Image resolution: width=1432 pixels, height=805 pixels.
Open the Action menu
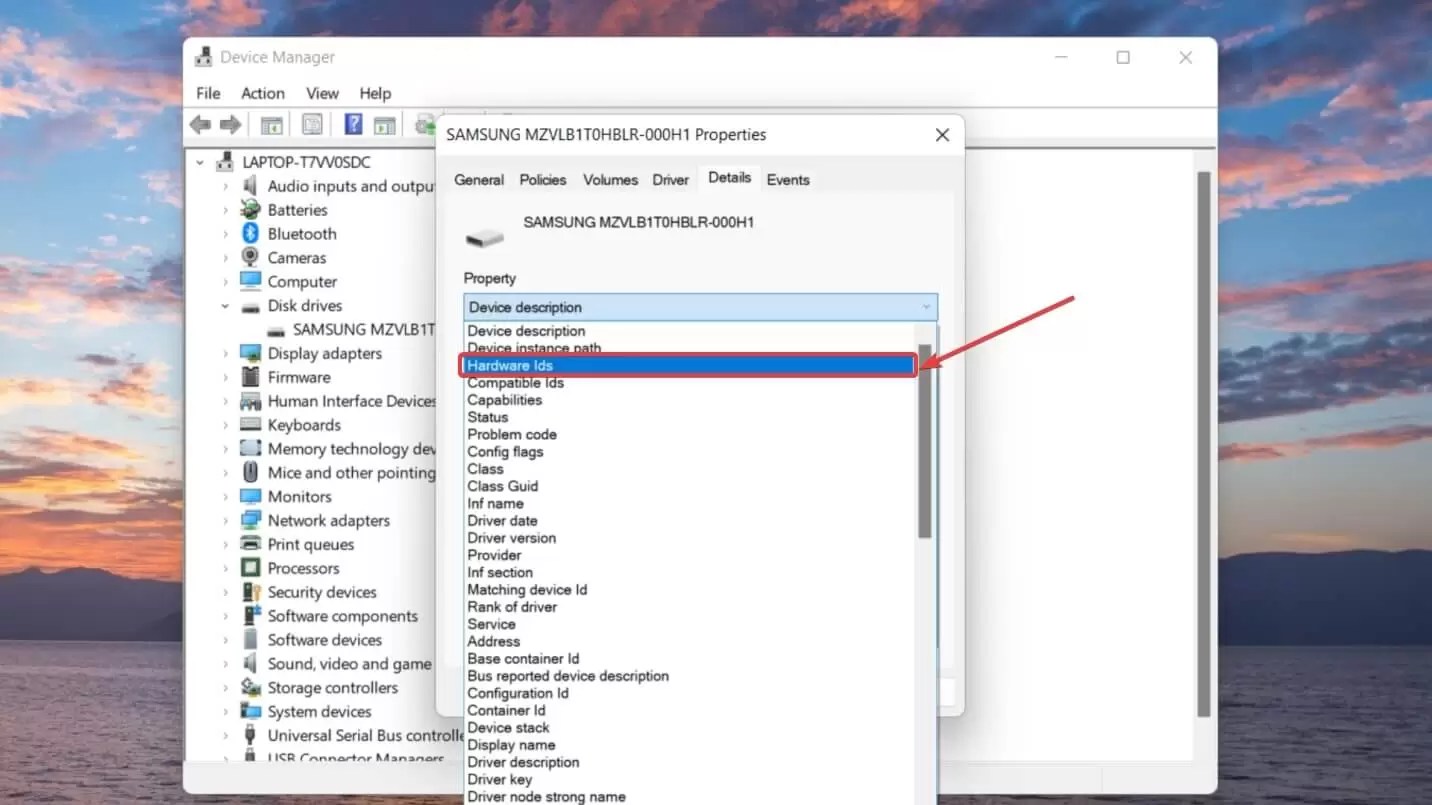(262, 93)
